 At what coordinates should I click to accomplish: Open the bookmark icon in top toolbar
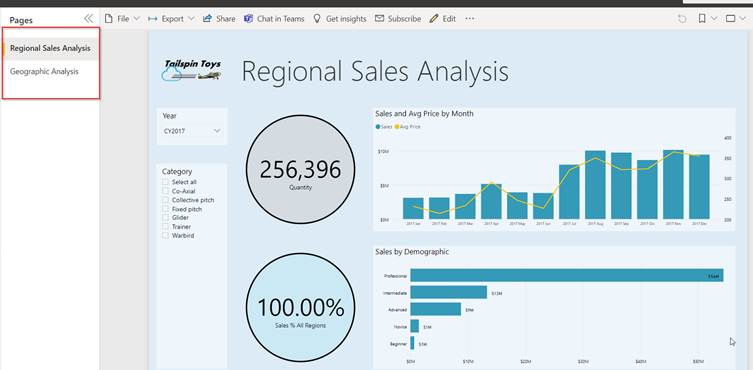[702, 19]
